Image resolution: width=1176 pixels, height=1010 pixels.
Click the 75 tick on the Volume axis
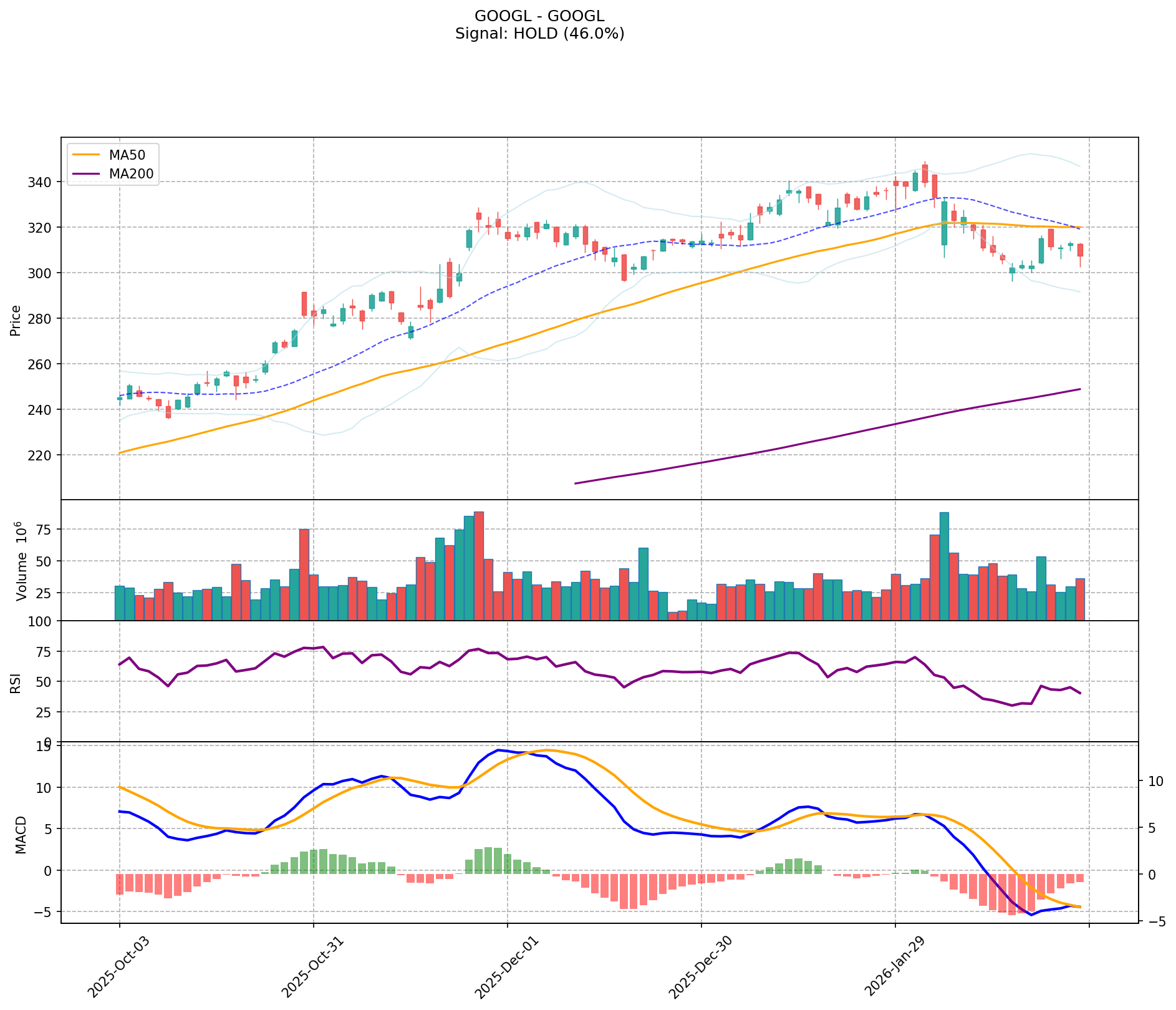(48, 530)
